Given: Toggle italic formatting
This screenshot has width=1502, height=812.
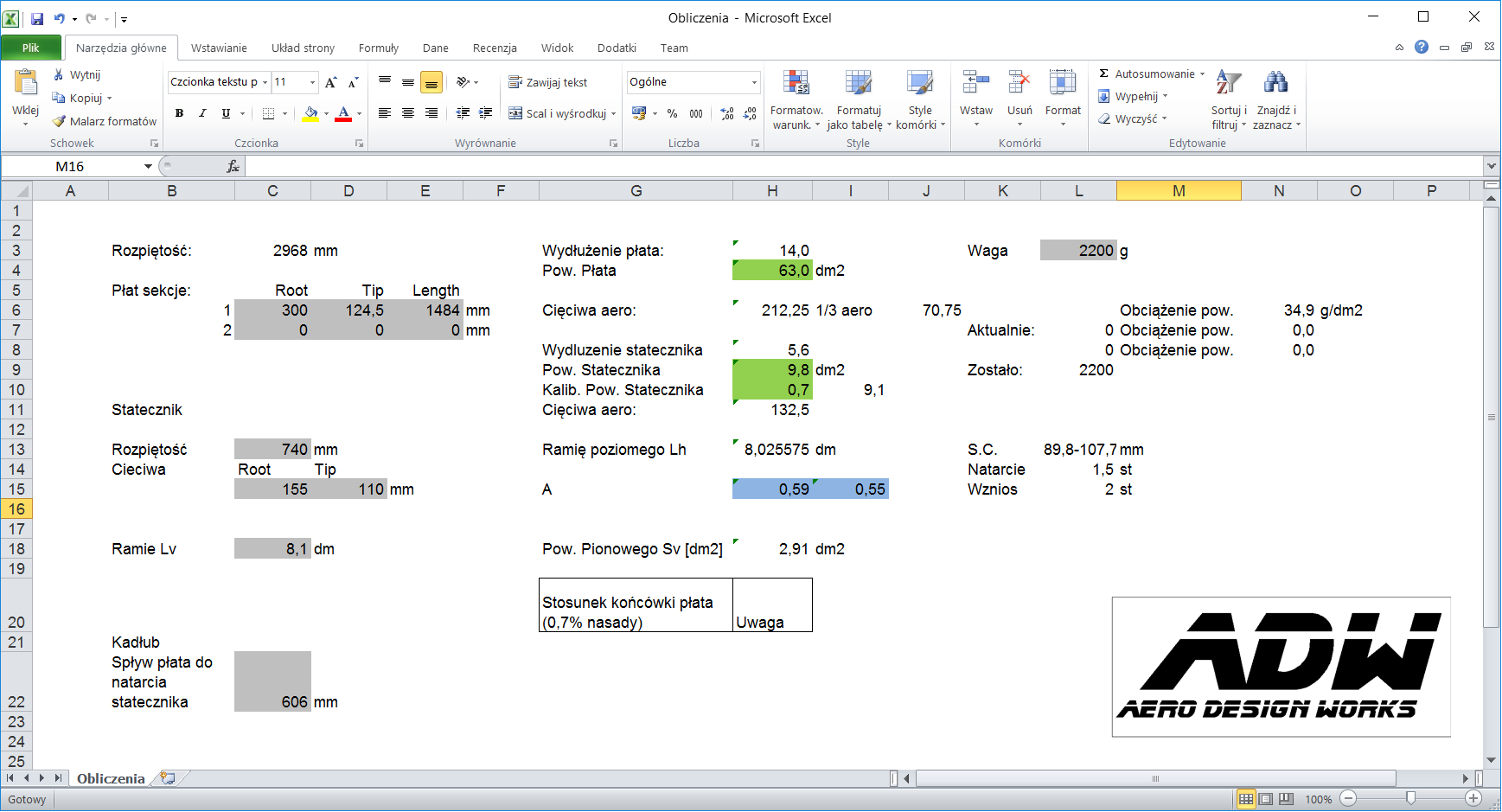Looking at the screenshot, I should [202, 113].
